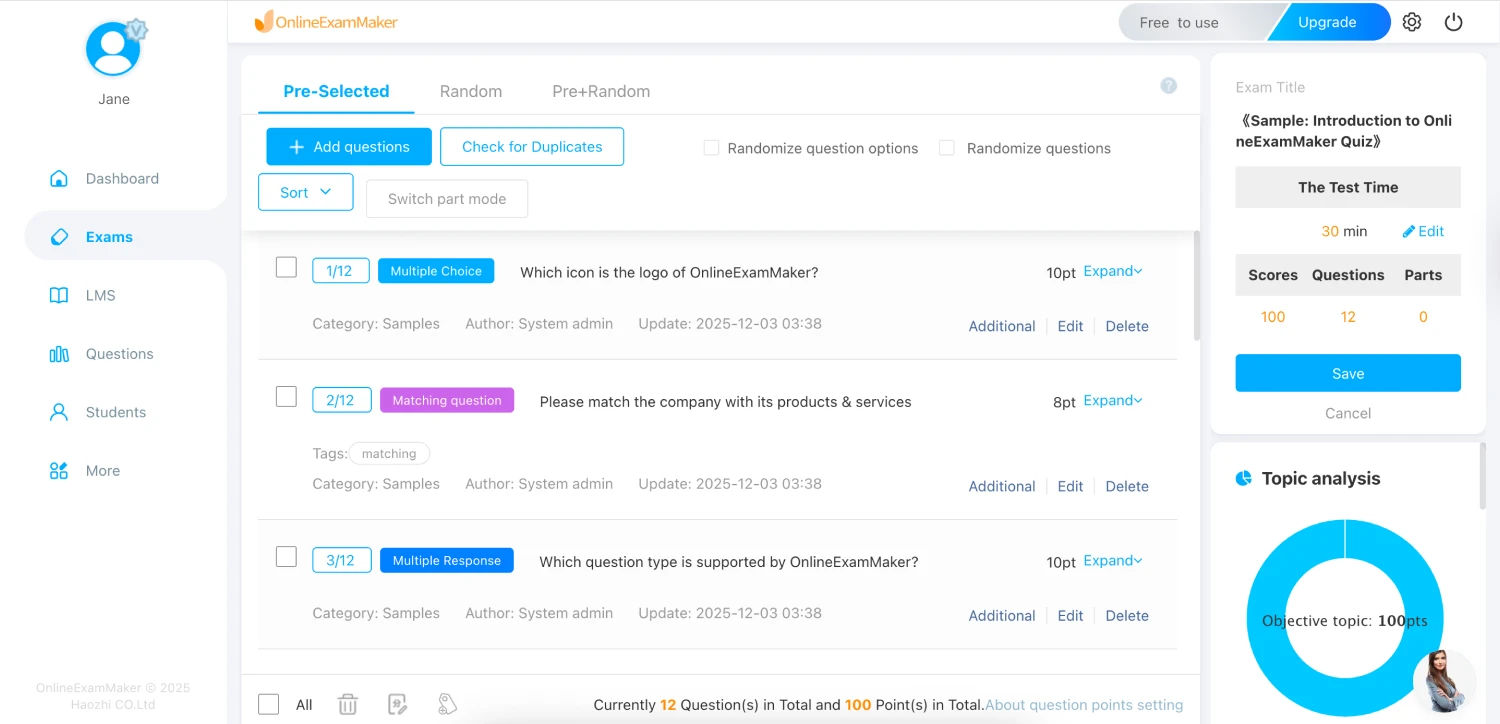Open the settings gear icon
1500x724 pixels.
click(x=1412, y=22)
